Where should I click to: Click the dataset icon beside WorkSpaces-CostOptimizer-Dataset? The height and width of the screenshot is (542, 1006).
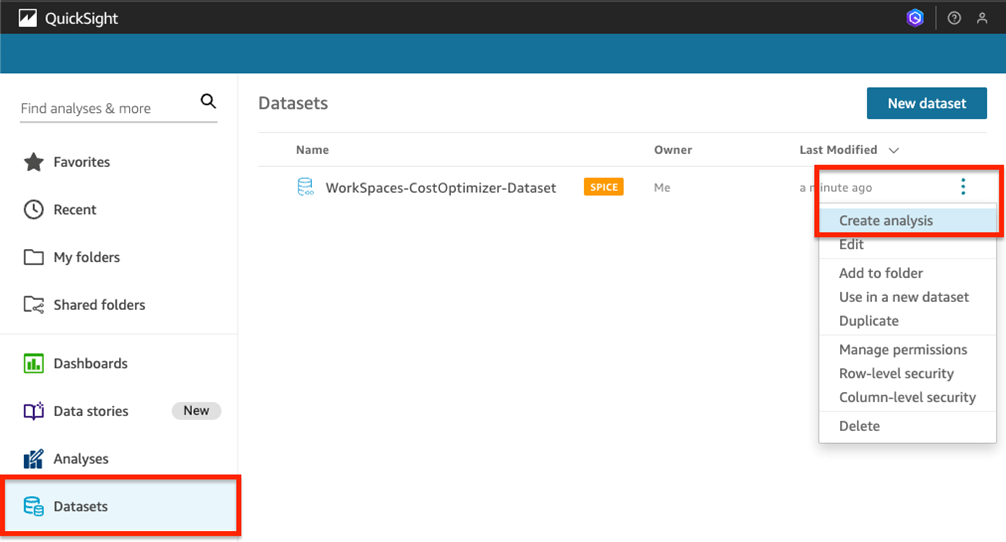pos(305,187)
